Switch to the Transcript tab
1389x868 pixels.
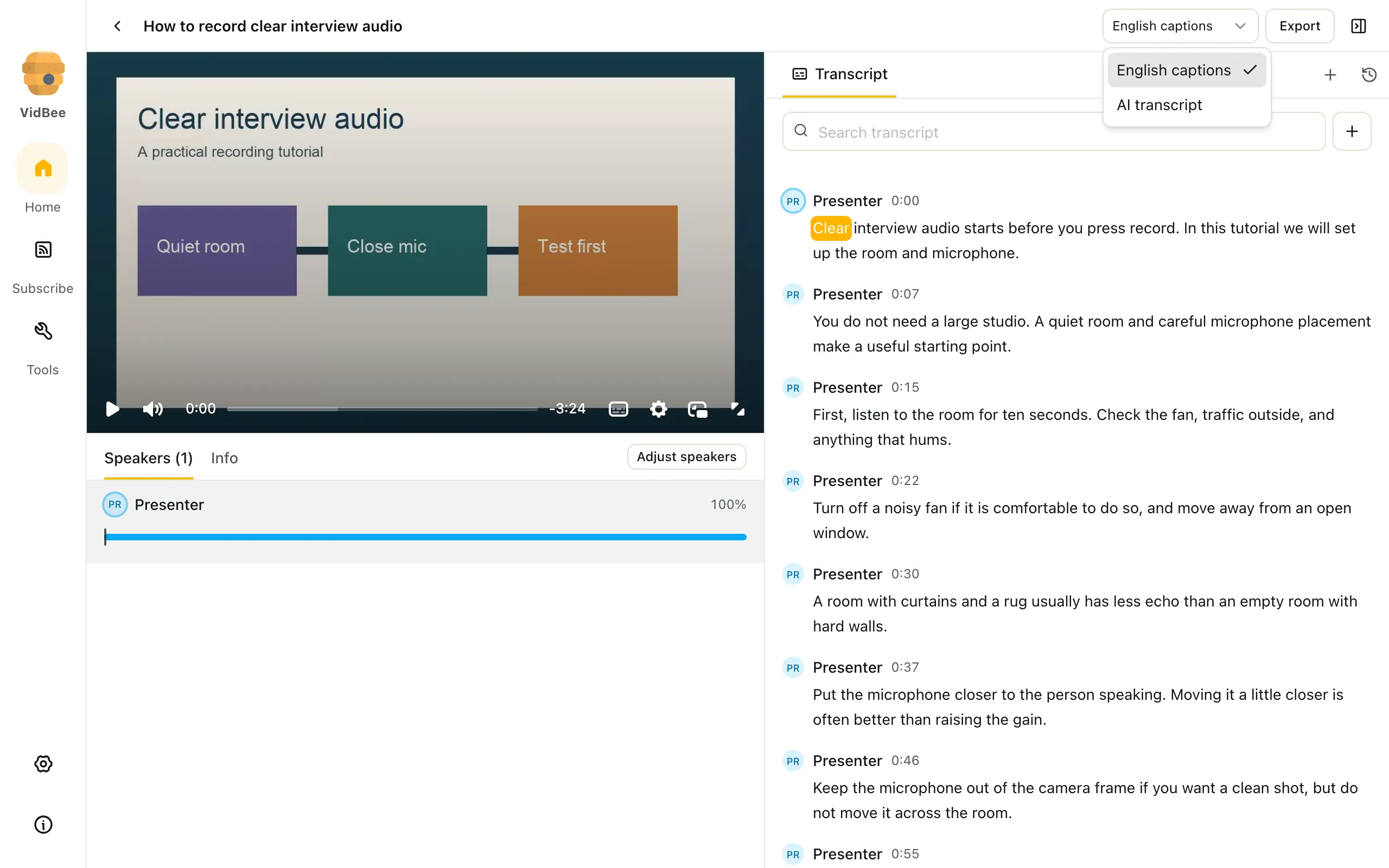pyautogui.click(x=839, y=74)
